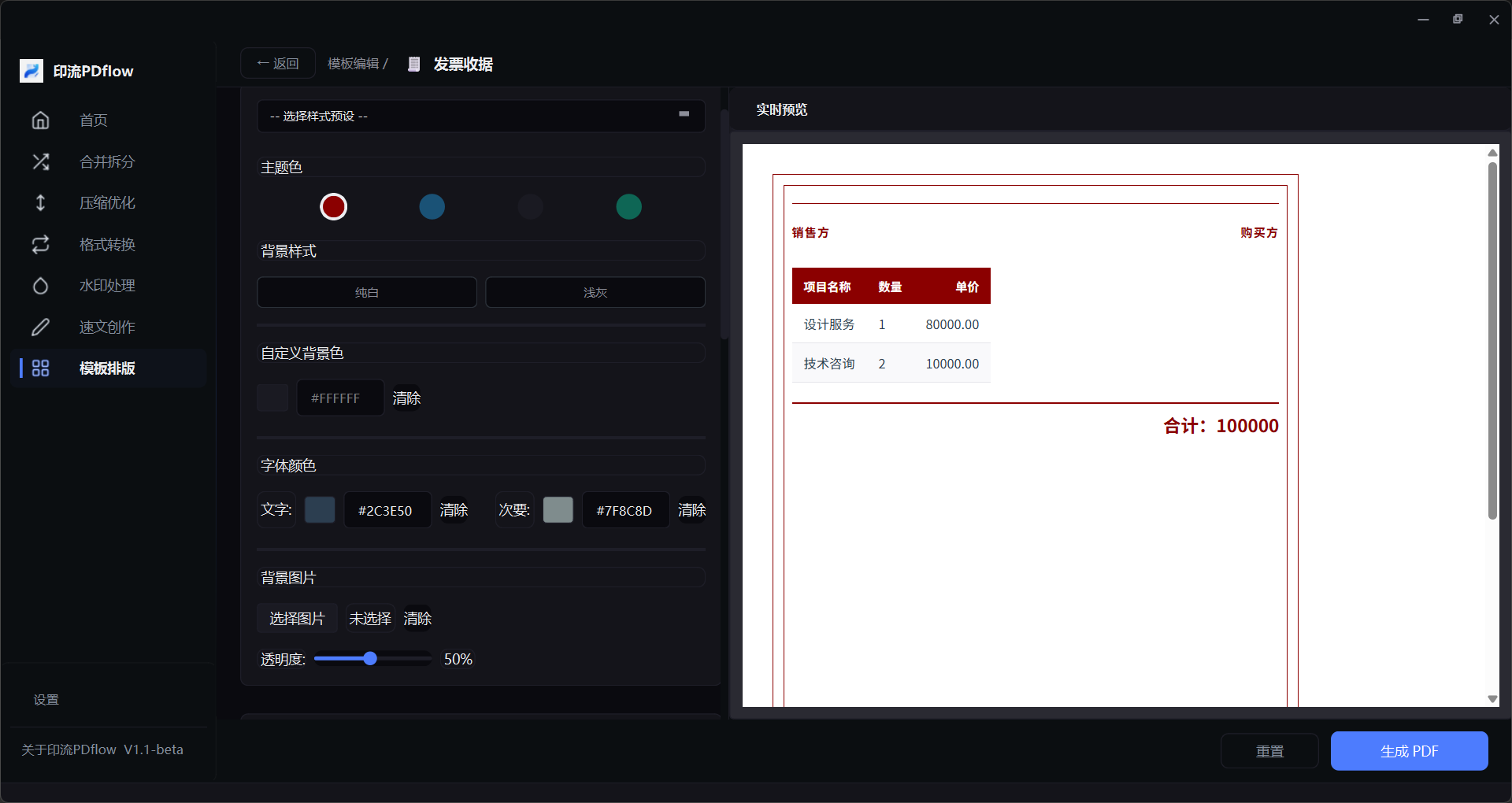Open the 文字 color swatch

tap(320, 509)
